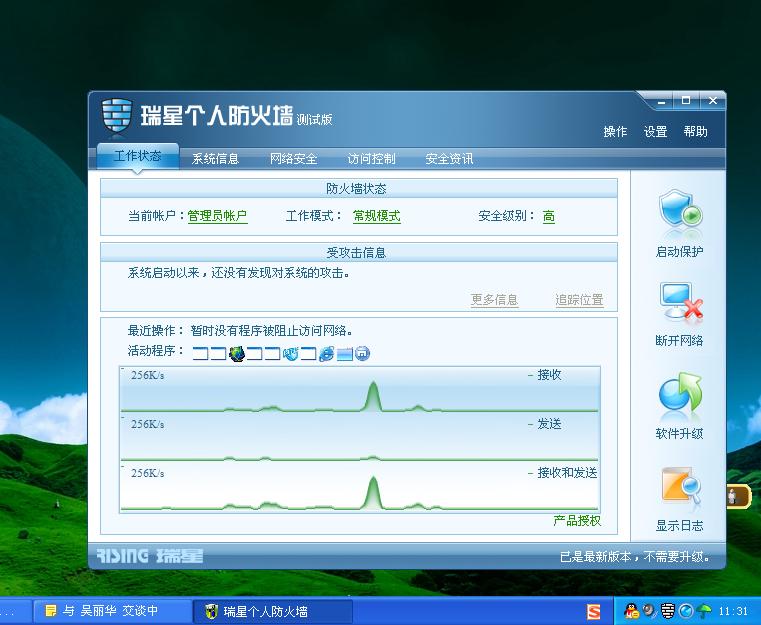Click the Rising firewall tray icon
761x625 pixels.
[668, 611]
